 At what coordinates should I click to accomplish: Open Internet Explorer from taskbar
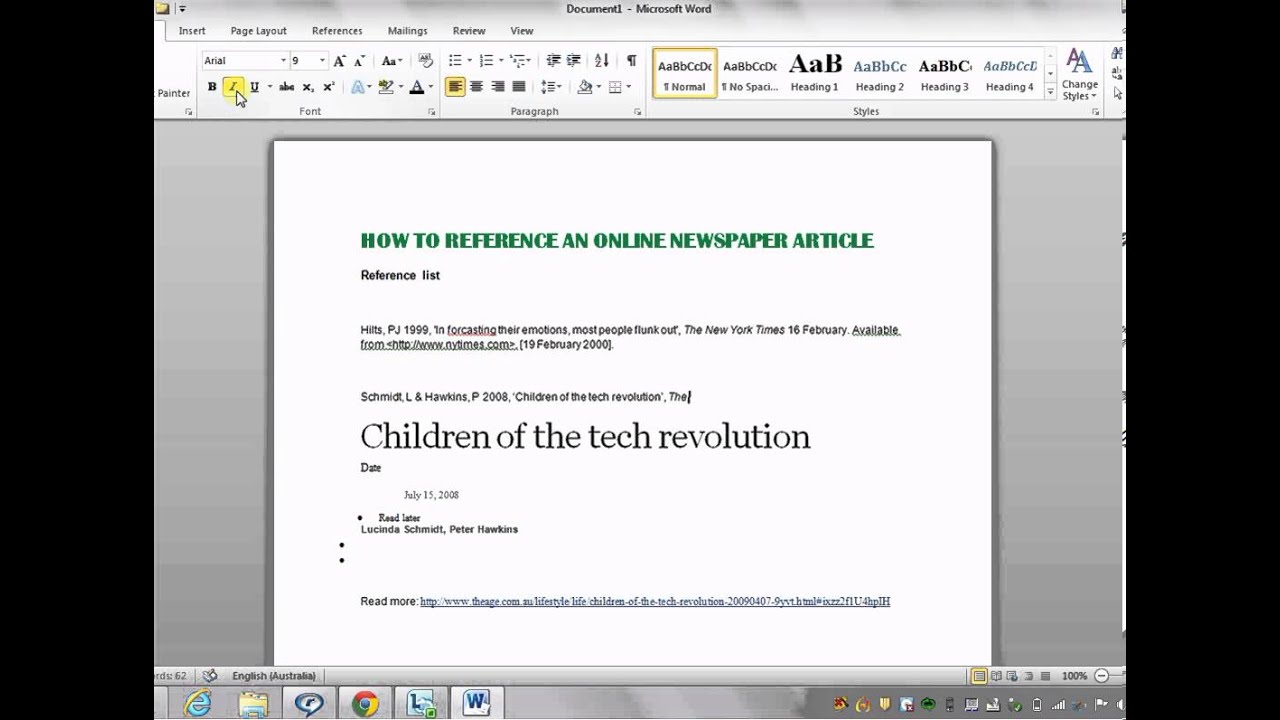coord(198,703)
